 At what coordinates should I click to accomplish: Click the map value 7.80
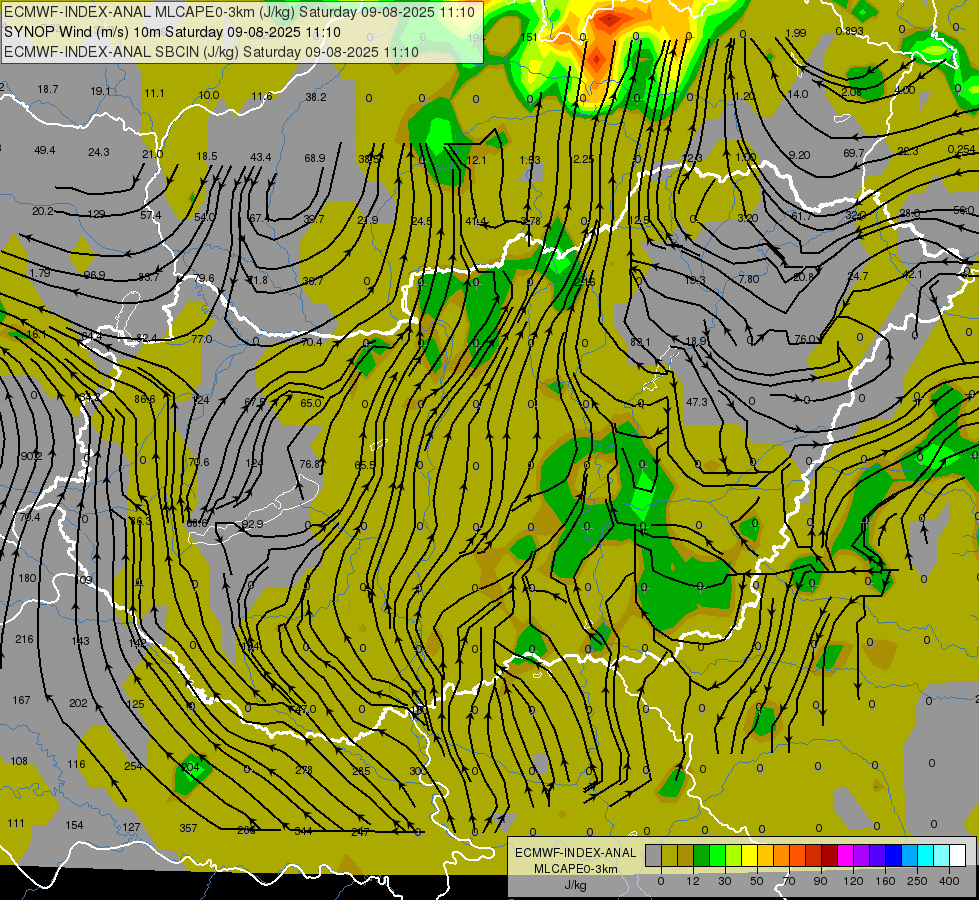tap(749, 279)
